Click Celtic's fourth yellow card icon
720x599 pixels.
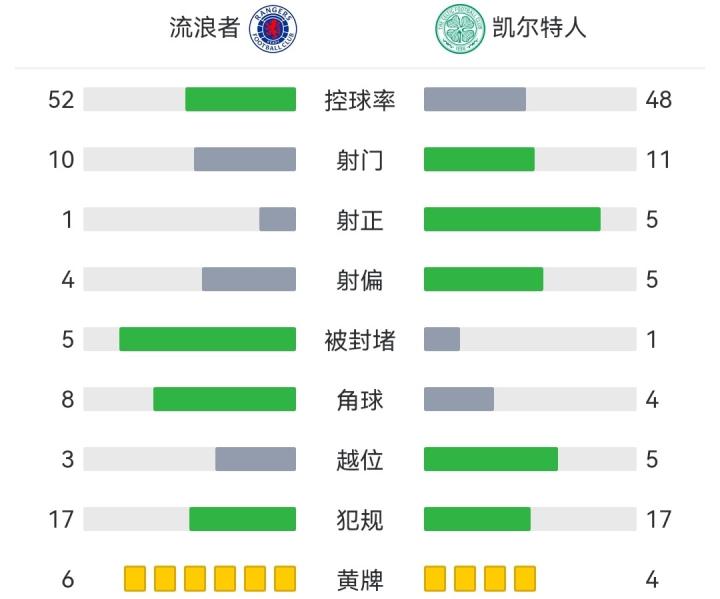pos(525,579)
